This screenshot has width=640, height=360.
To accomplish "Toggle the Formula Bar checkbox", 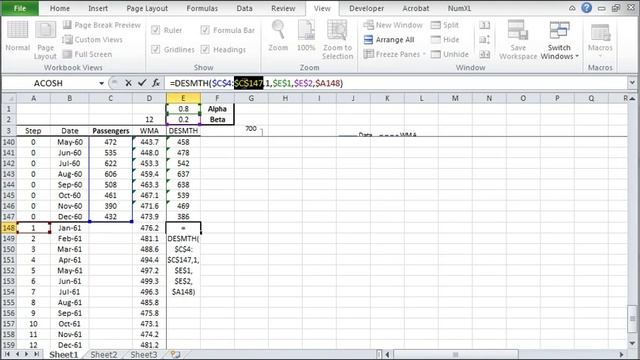I will click(x=205, y=30).
